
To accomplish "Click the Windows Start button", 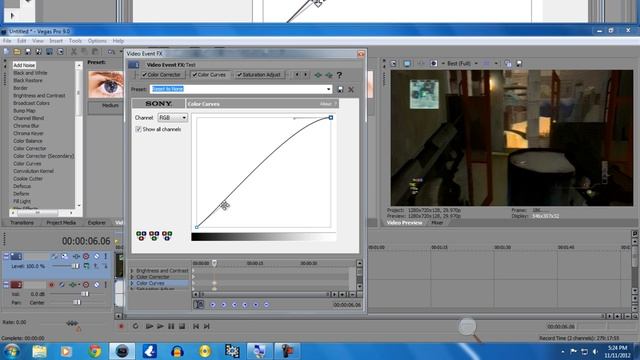I will 11,351.
